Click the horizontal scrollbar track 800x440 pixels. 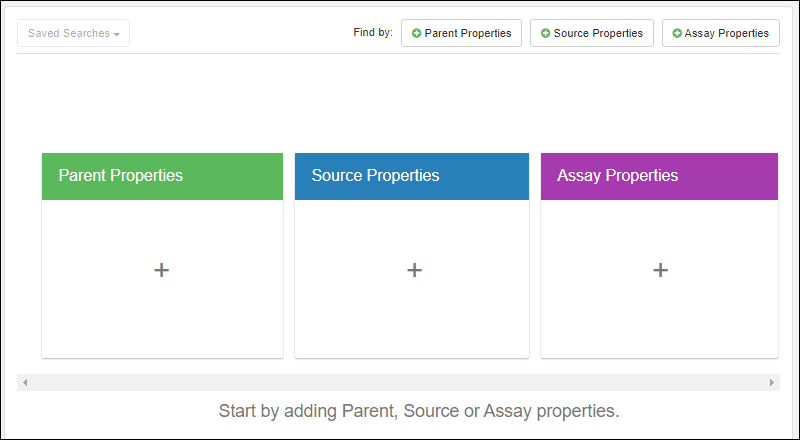[400, 383]
